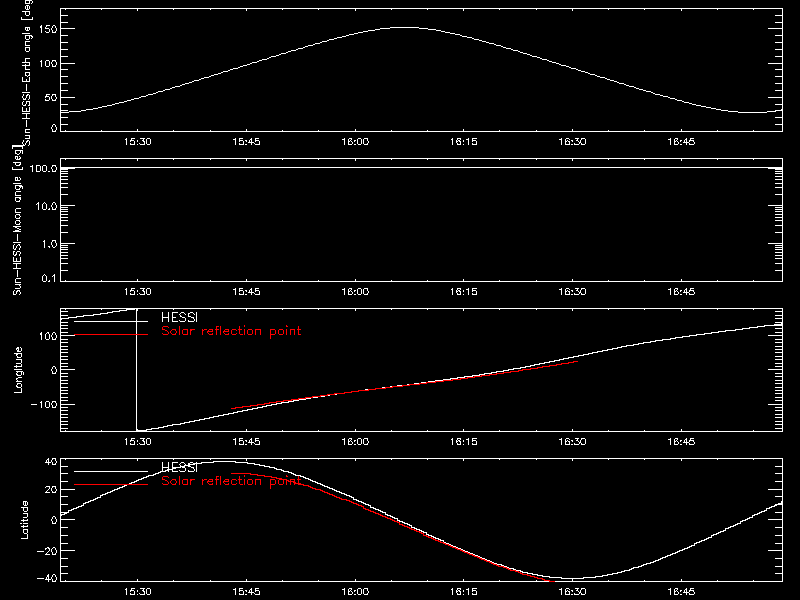The height and width of the screenshot is (600, 800).
Task: Click the 40 tick on Latitude axis
Action: 51,461
